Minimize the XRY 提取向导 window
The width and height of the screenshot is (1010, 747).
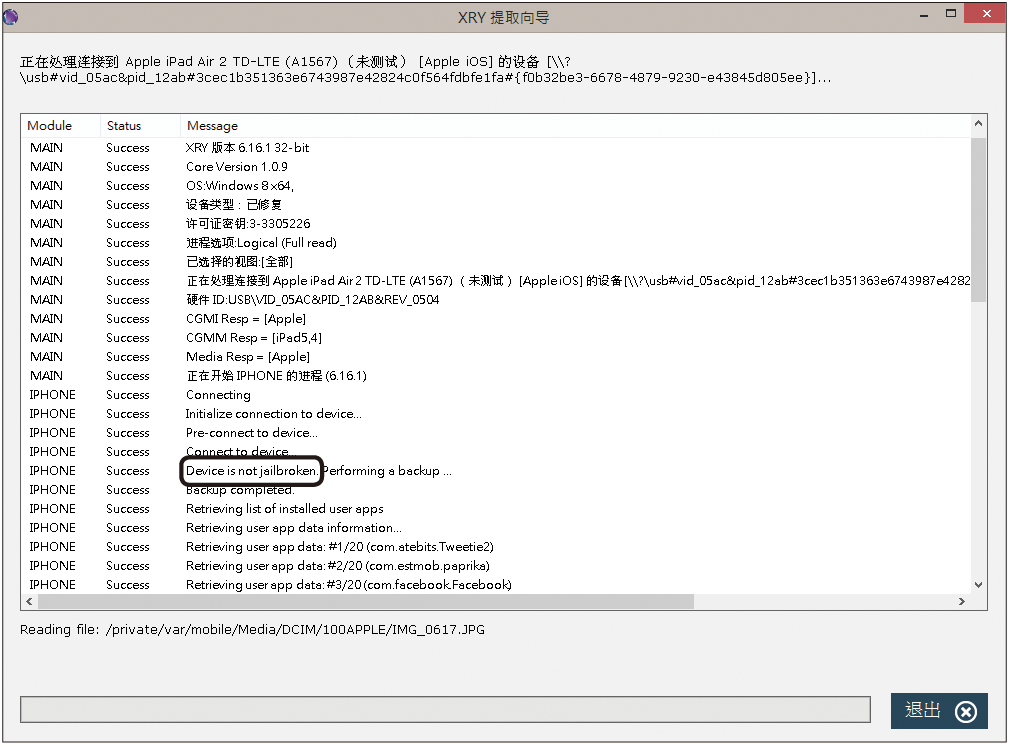[924, 15]
